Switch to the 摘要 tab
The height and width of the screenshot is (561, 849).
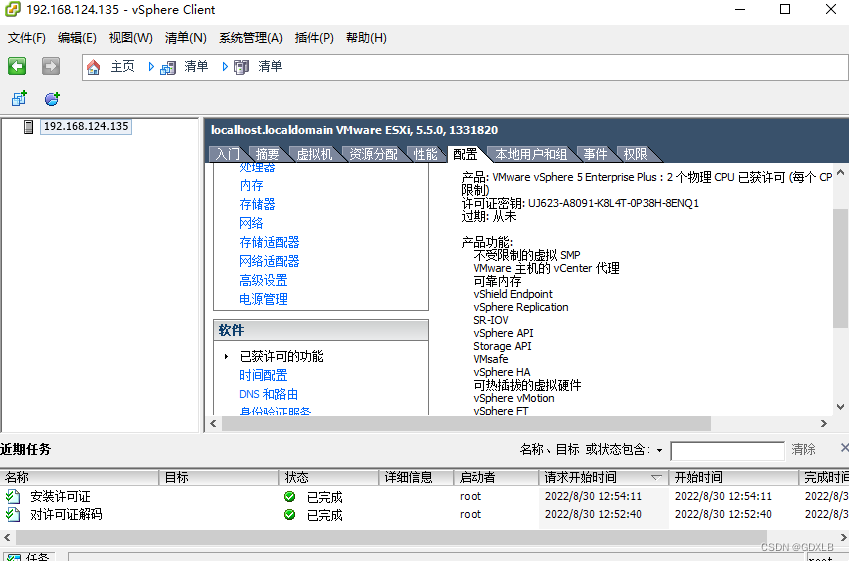pyautogui.click(x=267, y=154)
